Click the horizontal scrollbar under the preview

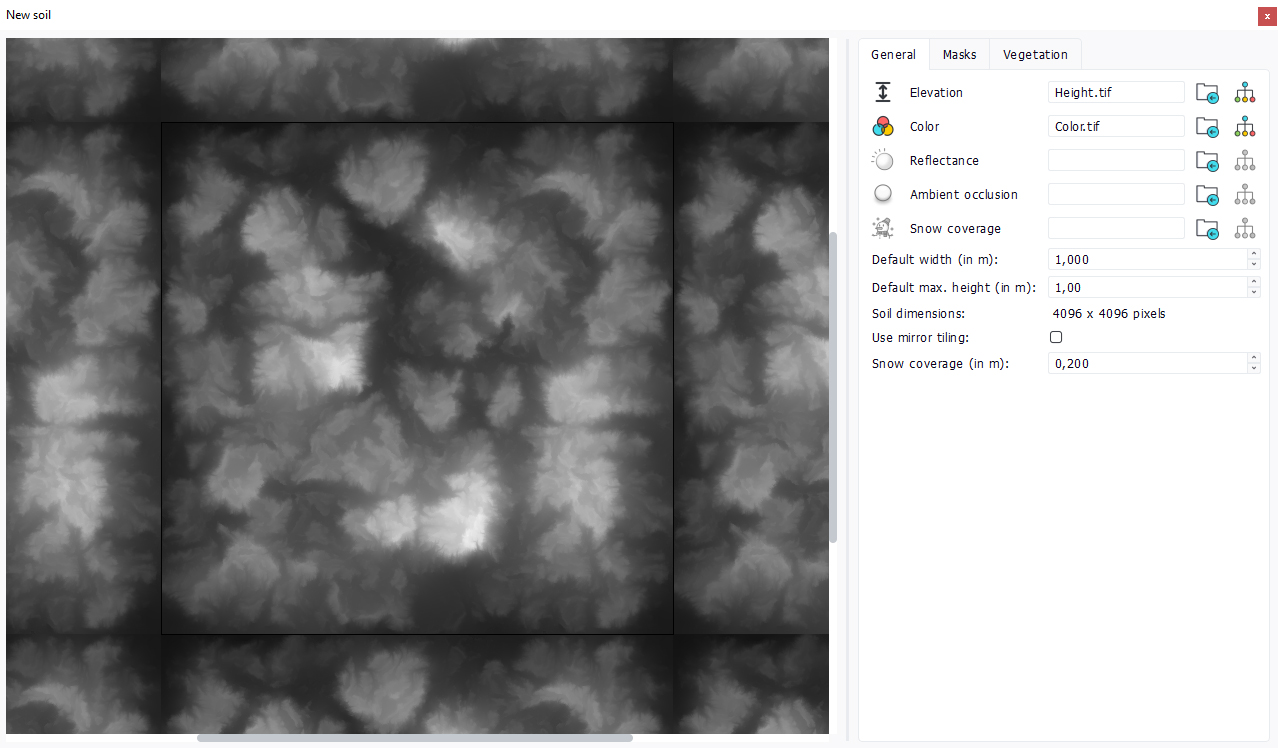coord(414,738)
